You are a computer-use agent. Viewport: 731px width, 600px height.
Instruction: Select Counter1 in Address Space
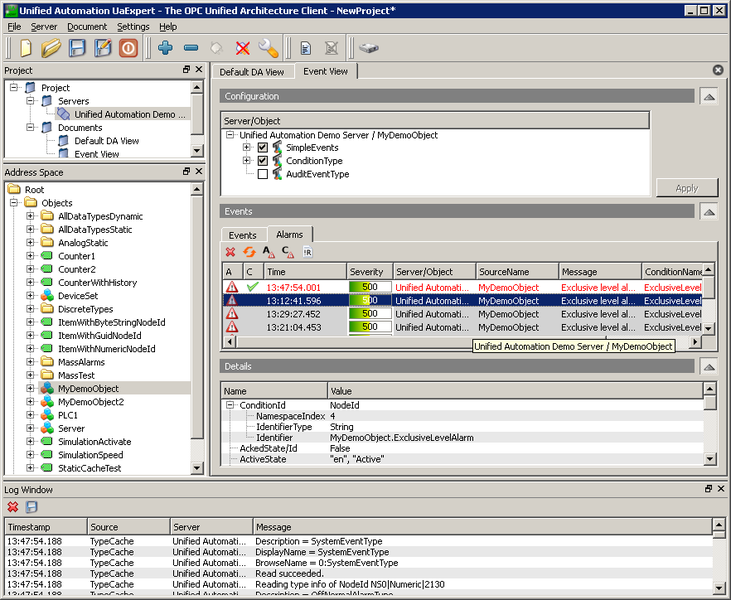pyautogui.click(x=76, y=256)
